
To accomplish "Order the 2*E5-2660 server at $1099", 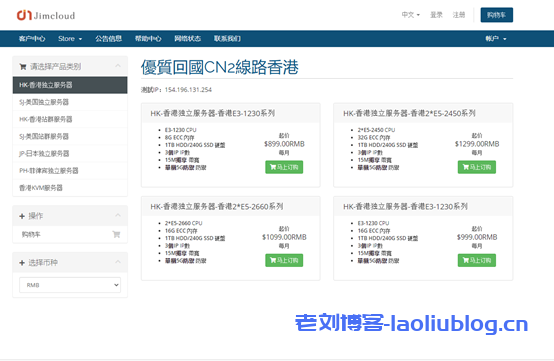I will [x=284, y=260].
